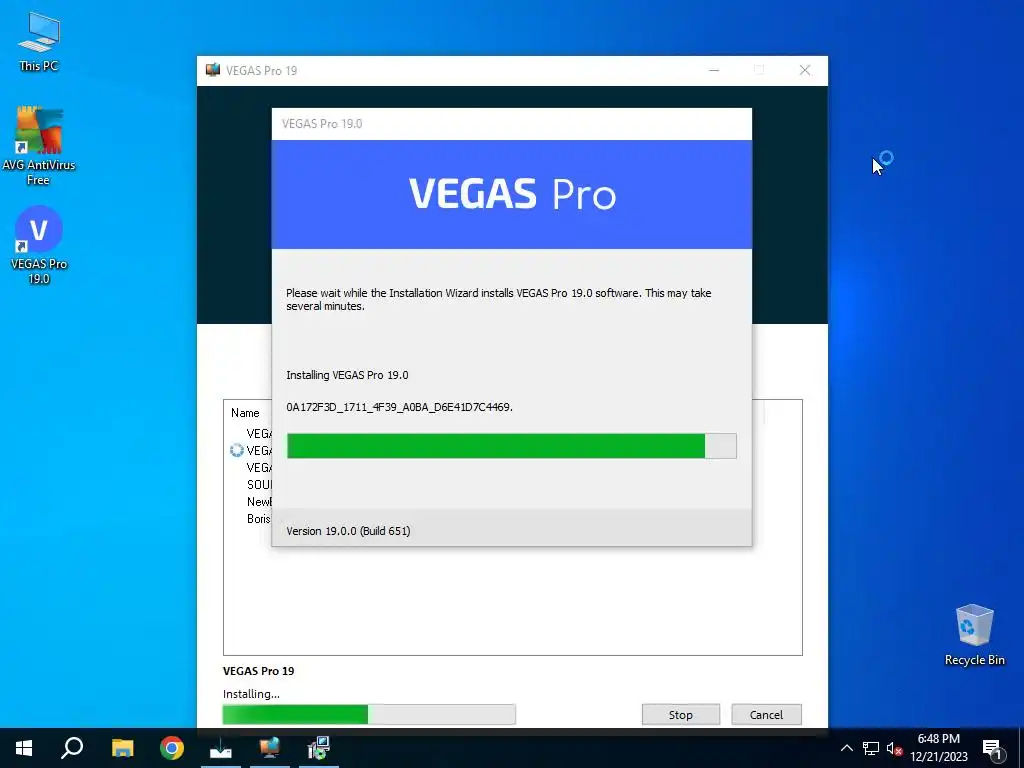Click the green VEGAS Pro 19.0 install progress bar
The image size is (1024, 768).
point(511,446)
